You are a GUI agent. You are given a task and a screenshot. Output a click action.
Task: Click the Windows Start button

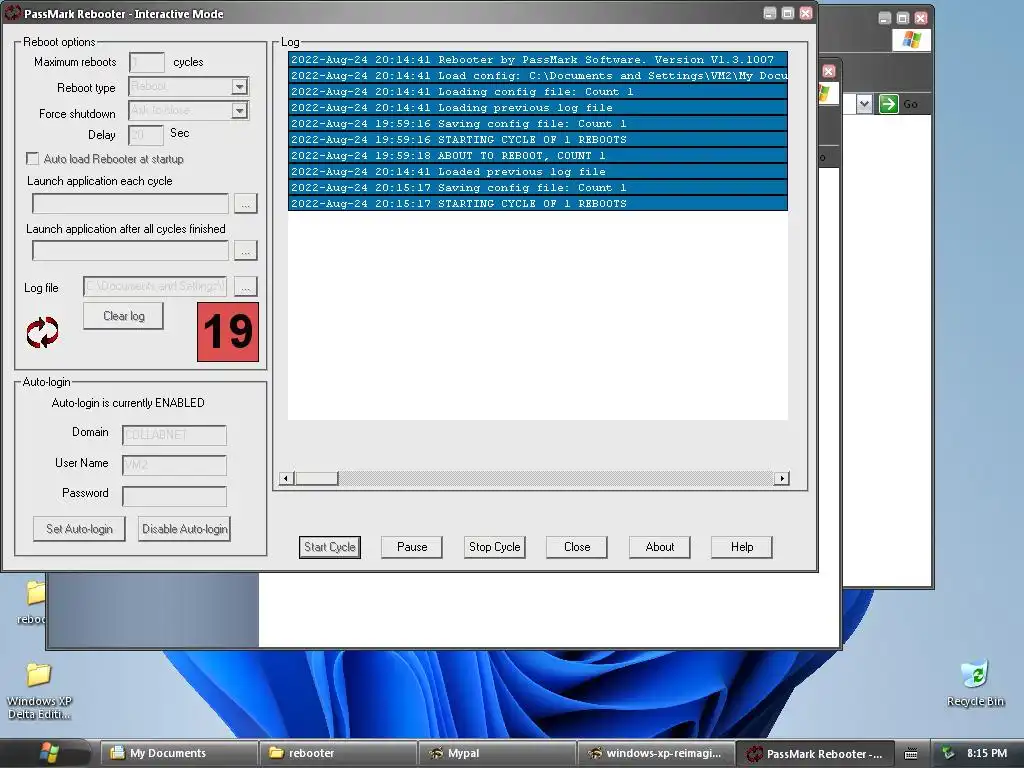pos(47,753)
